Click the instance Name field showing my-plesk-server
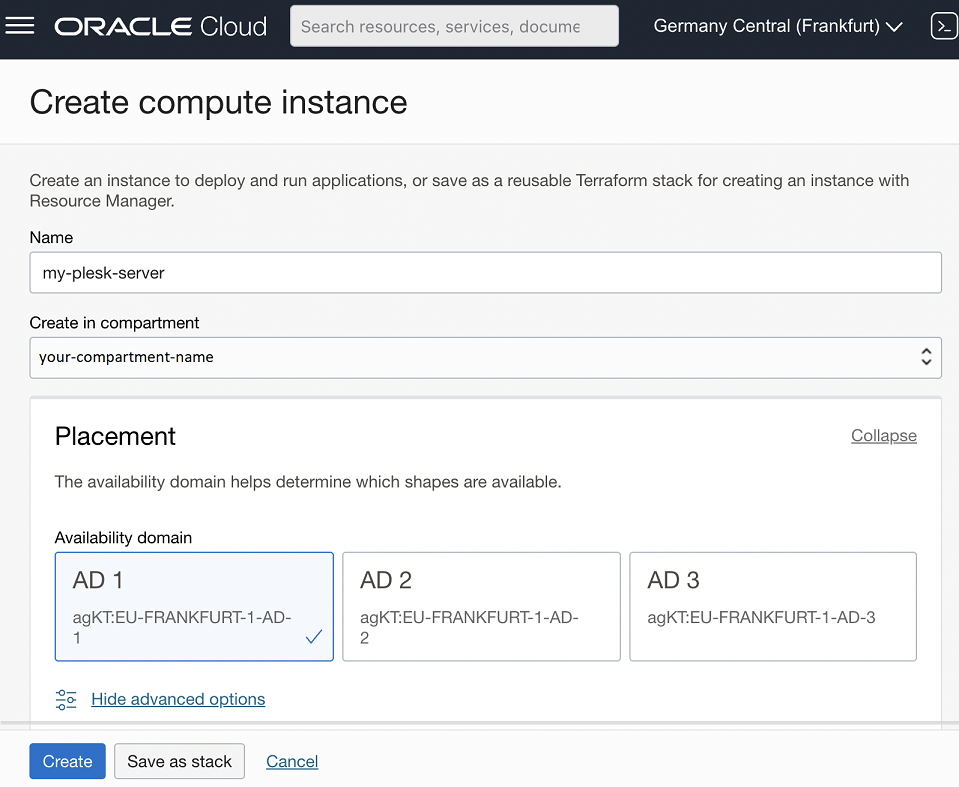959x787 pixels. point(485,272)
